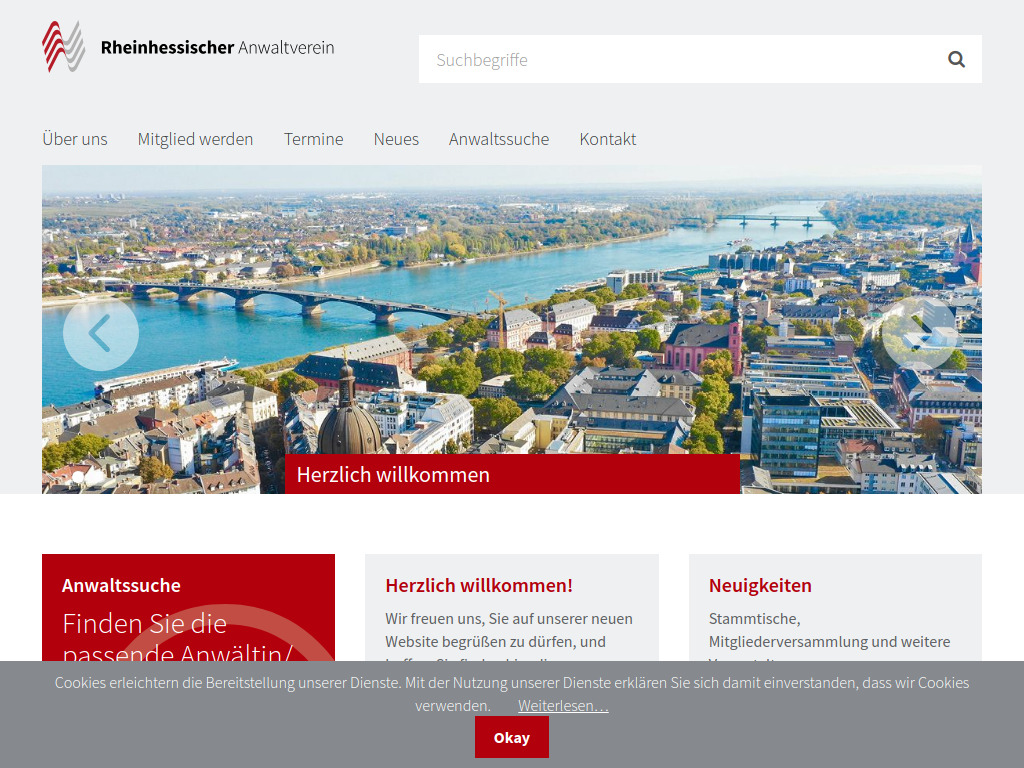Accept cookies with the Okay button

coord(512,737)
